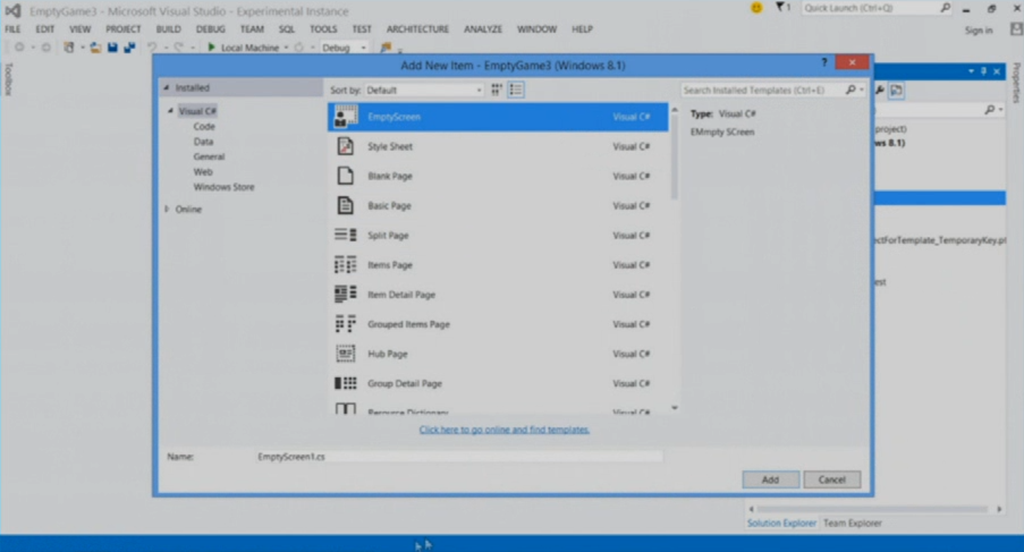Select the Grouped Items Page icon
The image size is (1024, 552).
tap(345, 324)
